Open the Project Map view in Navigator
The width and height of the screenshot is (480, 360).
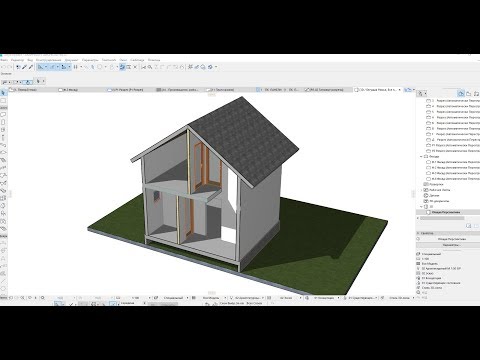click(461, 94)
